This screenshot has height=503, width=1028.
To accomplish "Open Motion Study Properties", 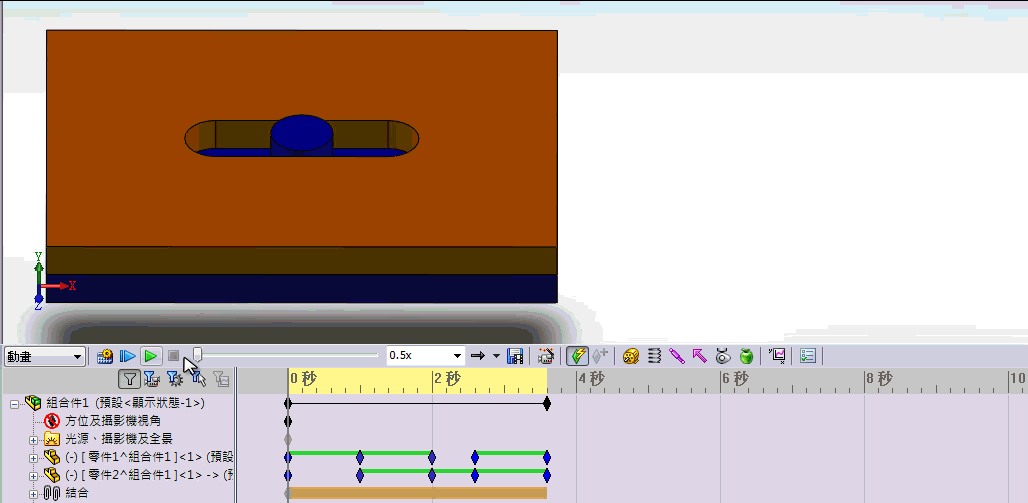I will 808,356.
